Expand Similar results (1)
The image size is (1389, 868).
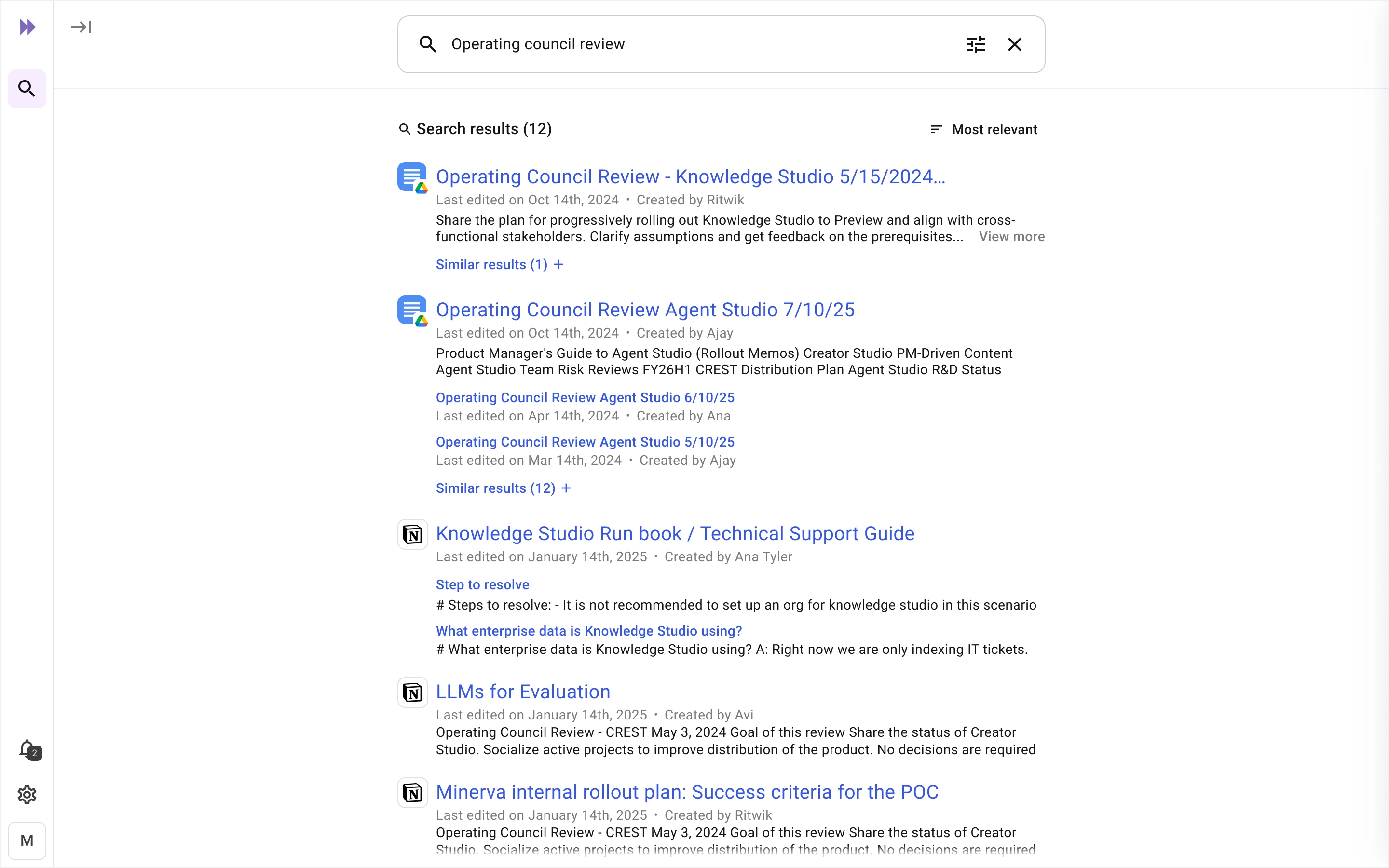(x=499, y=265)
